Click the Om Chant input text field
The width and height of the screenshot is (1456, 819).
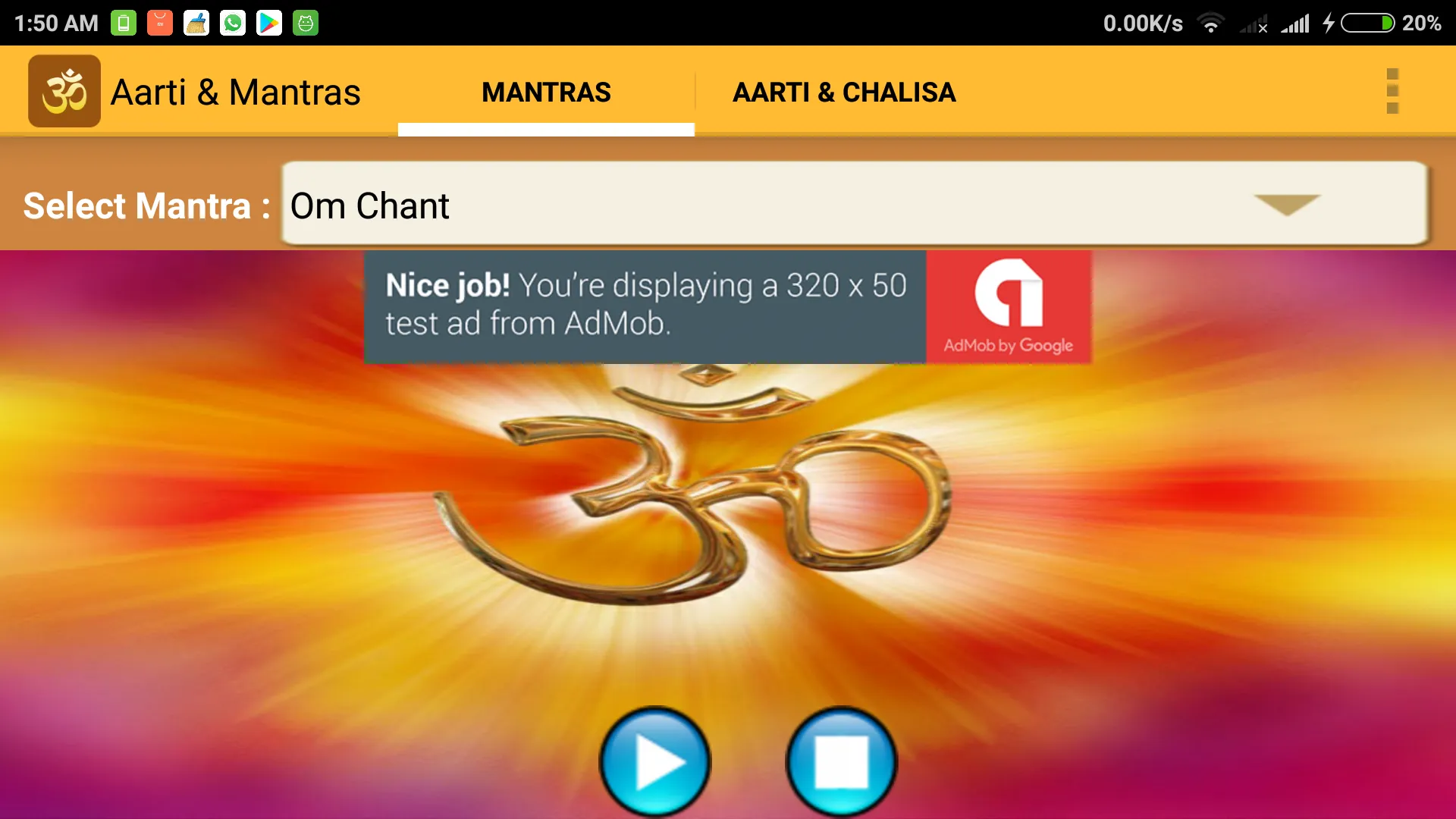click(x=854, y=204)
